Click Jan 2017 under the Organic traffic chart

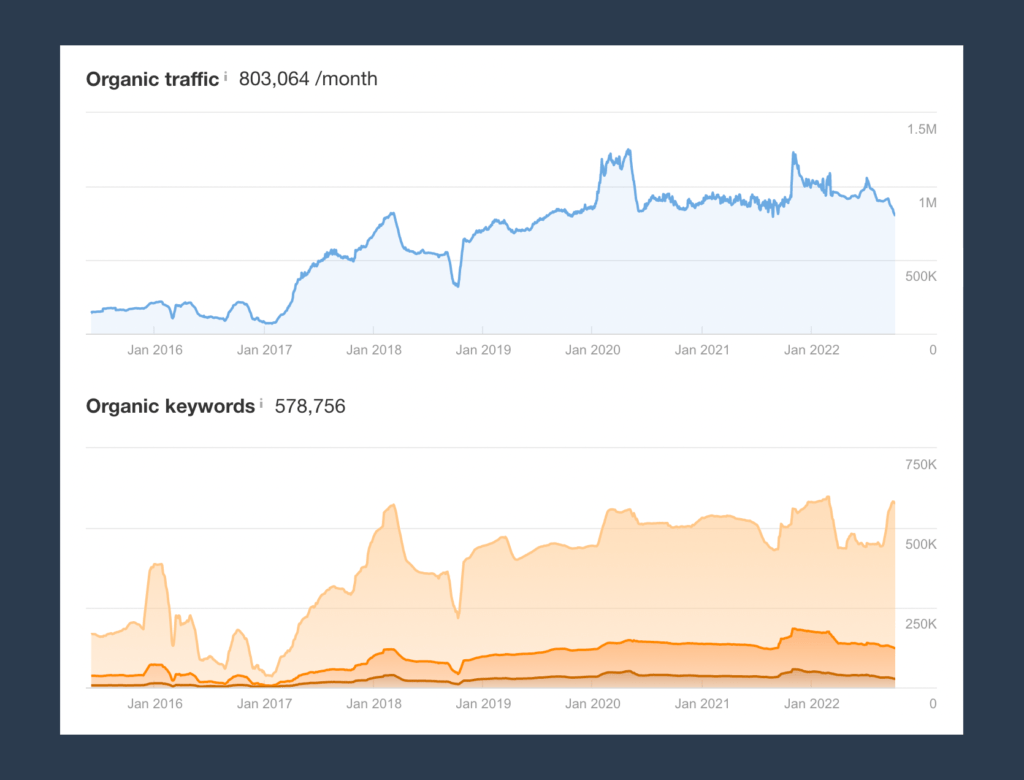point(264,350)
